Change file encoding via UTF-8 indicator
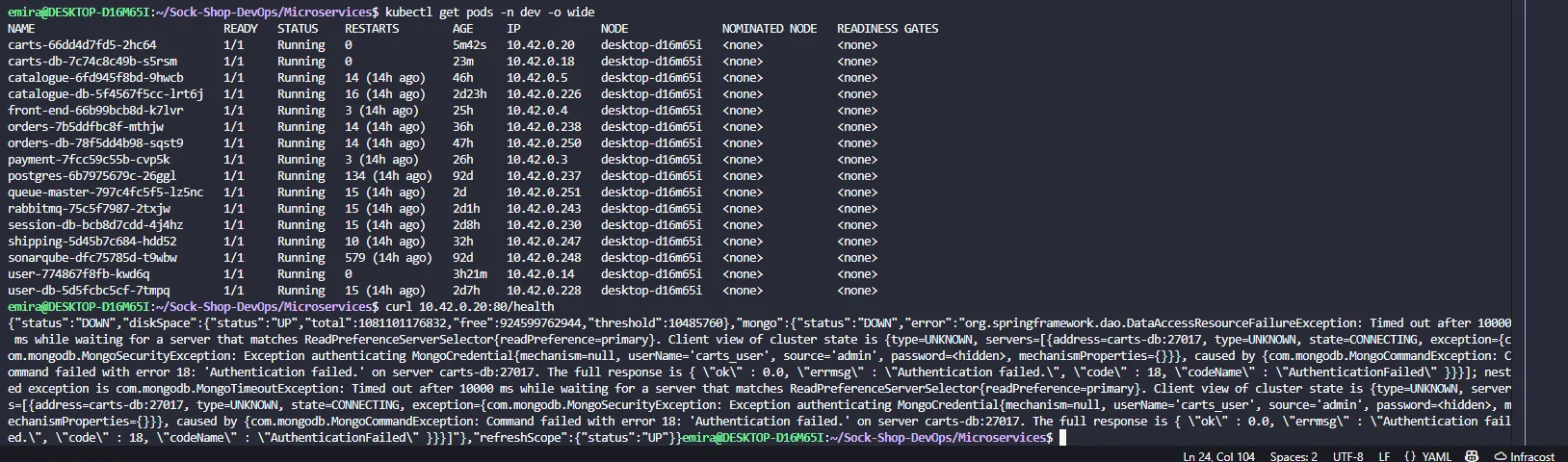The image size is (1568, 462). [1347, 456]
